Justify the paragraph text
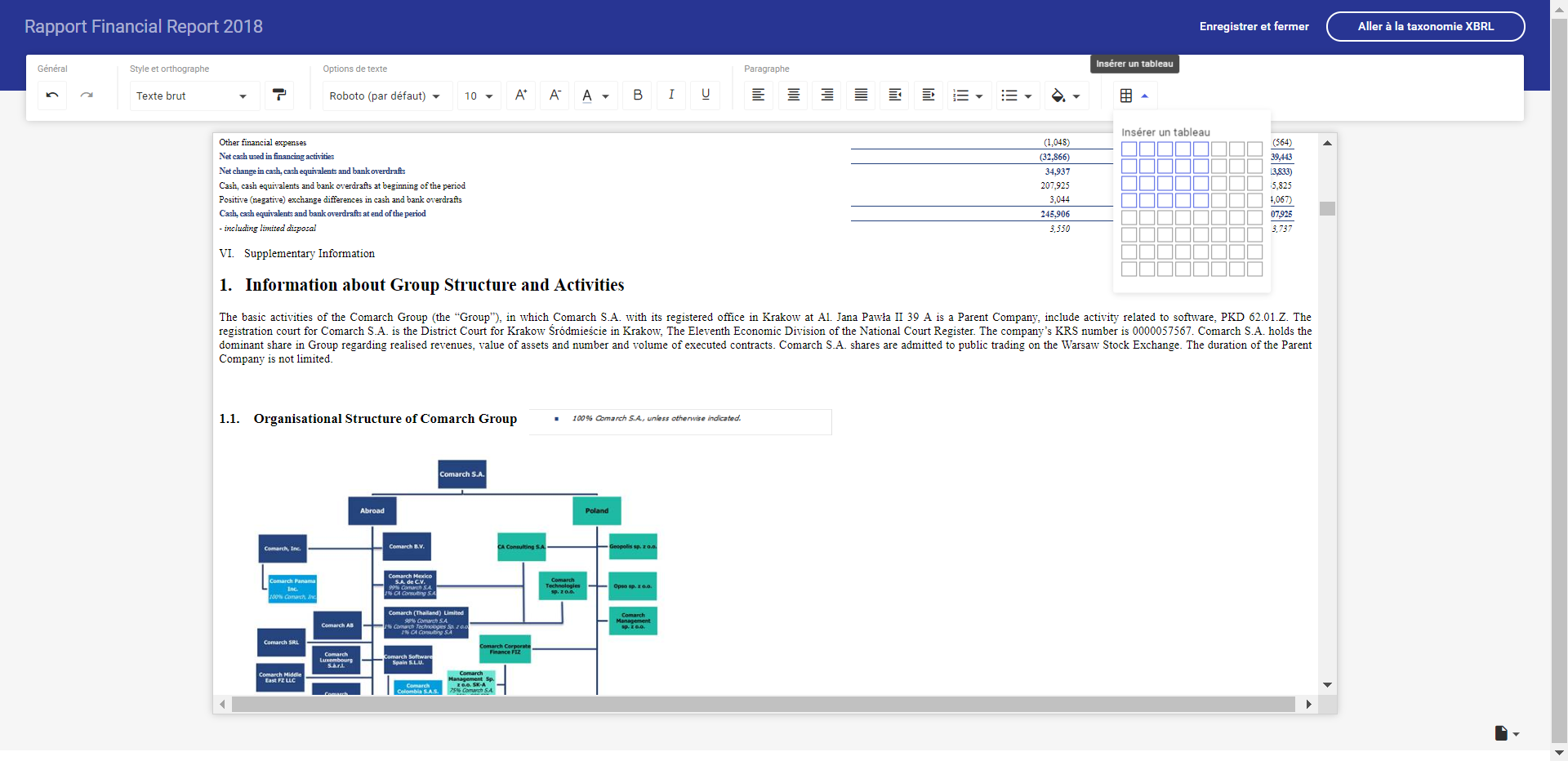 click(861, 96)
